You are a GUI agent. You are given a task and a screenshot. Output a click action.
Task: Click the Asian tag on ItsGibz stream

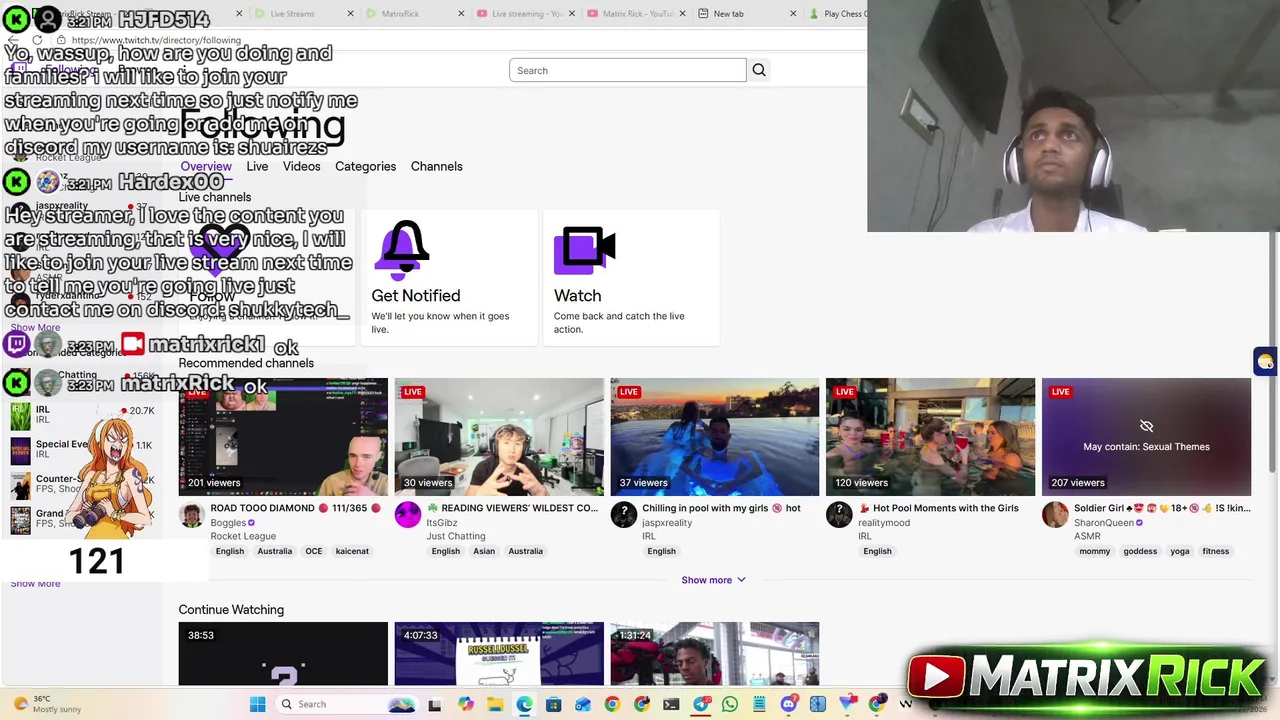[484, 551]
